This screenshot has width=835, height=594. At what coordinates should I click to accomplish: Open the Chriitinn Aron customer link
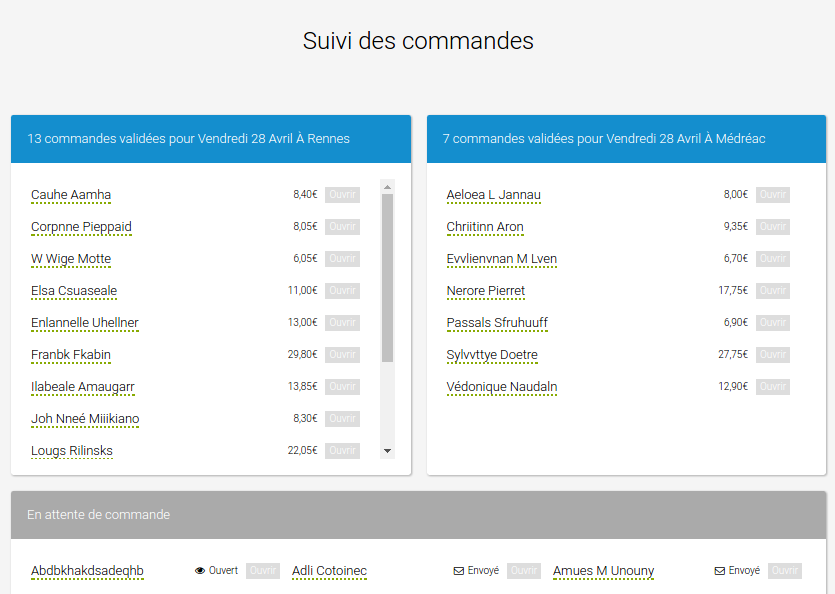[x=485, y=227]
